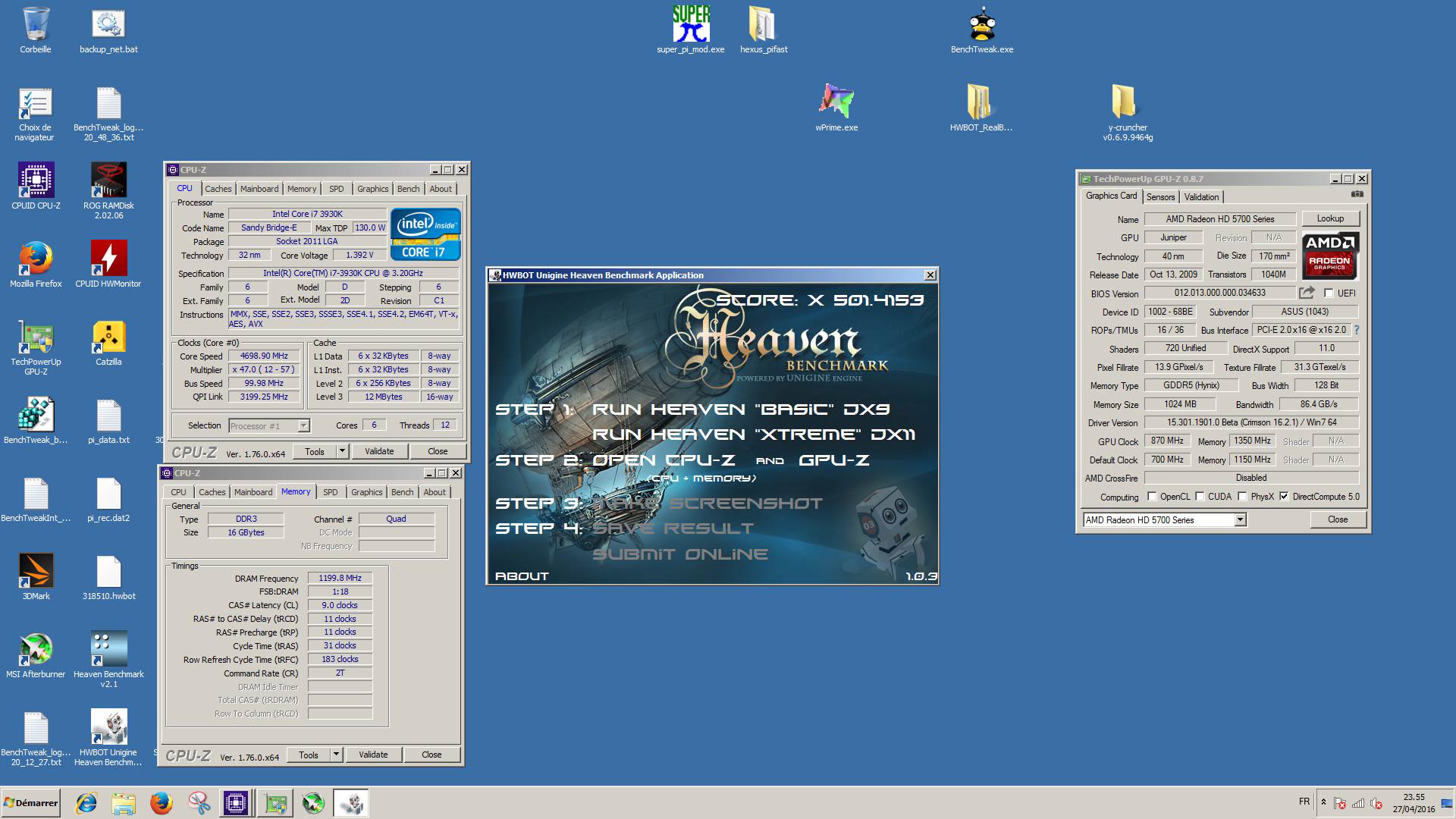Toggle DirectCompute 5.0 checkbox
Image resolution: width=1456 pixels, height=819 pixels.
(x=1284, y=497)
